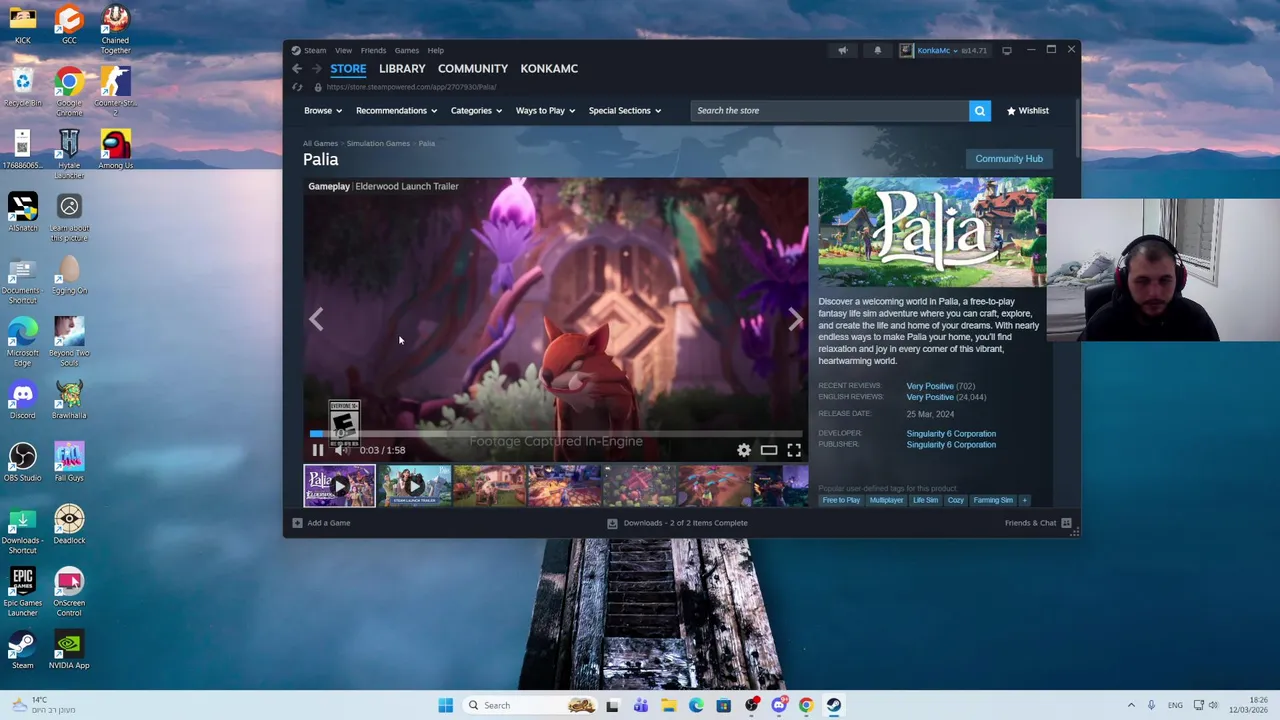
Task: Expand the Categories dropdown
Action: [476, 111]
